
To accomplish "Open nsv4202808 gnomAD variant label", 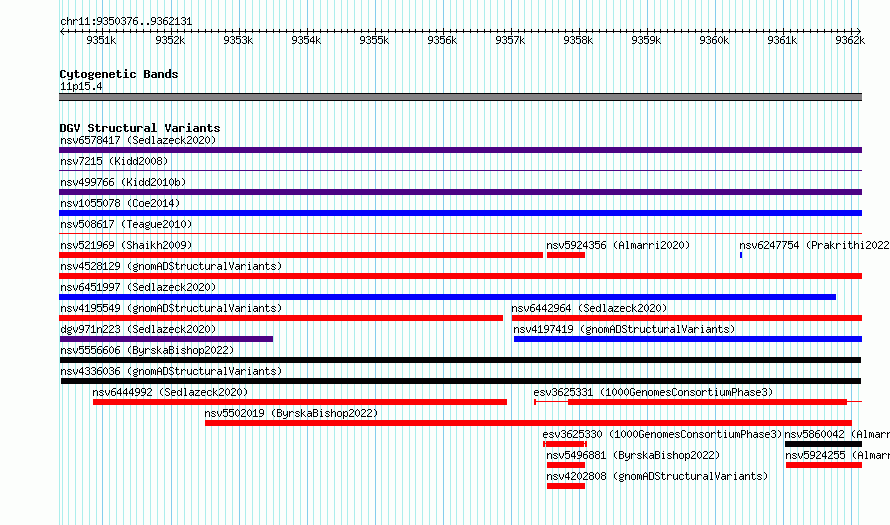I will coord(657,476).
